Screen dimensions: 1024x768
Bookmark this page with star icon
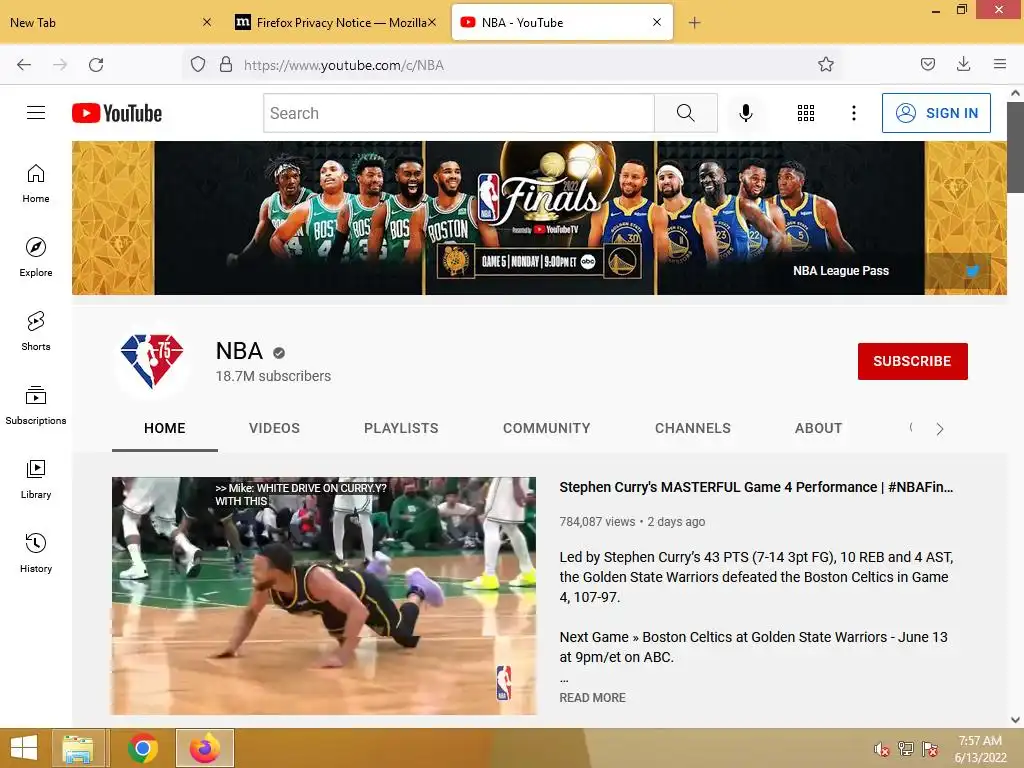(825, 64)
